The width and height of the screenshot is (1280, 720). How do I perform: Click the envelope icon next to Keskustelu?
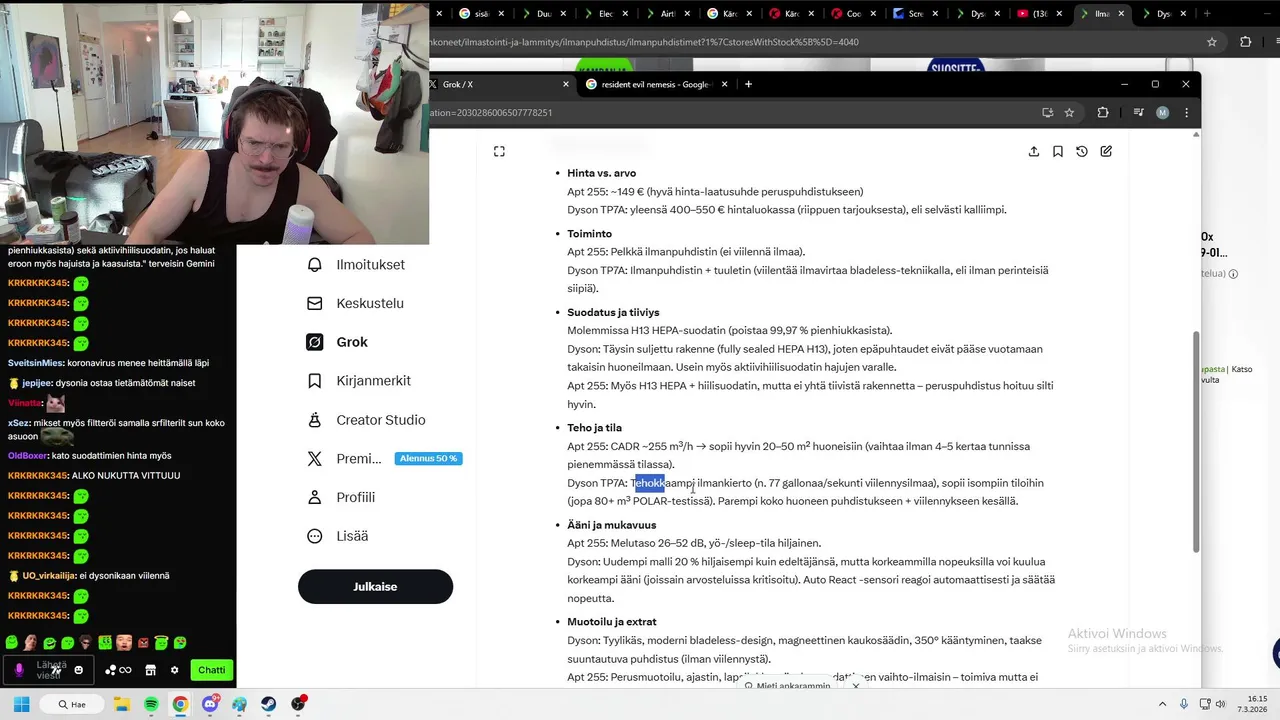point(315,303)
